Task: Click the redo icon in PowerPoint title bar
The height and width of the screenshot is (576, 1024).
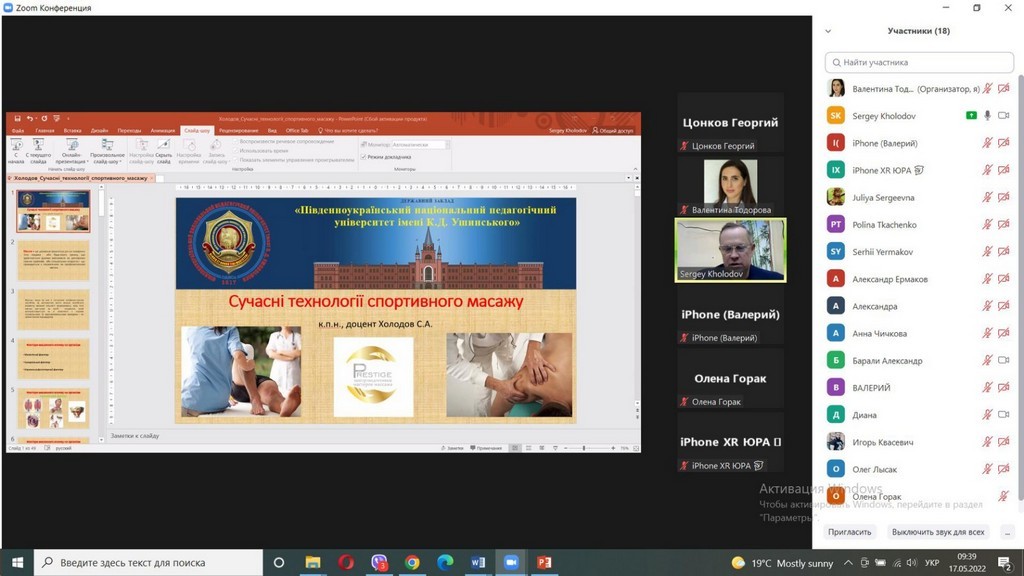Action: (44, 119)
